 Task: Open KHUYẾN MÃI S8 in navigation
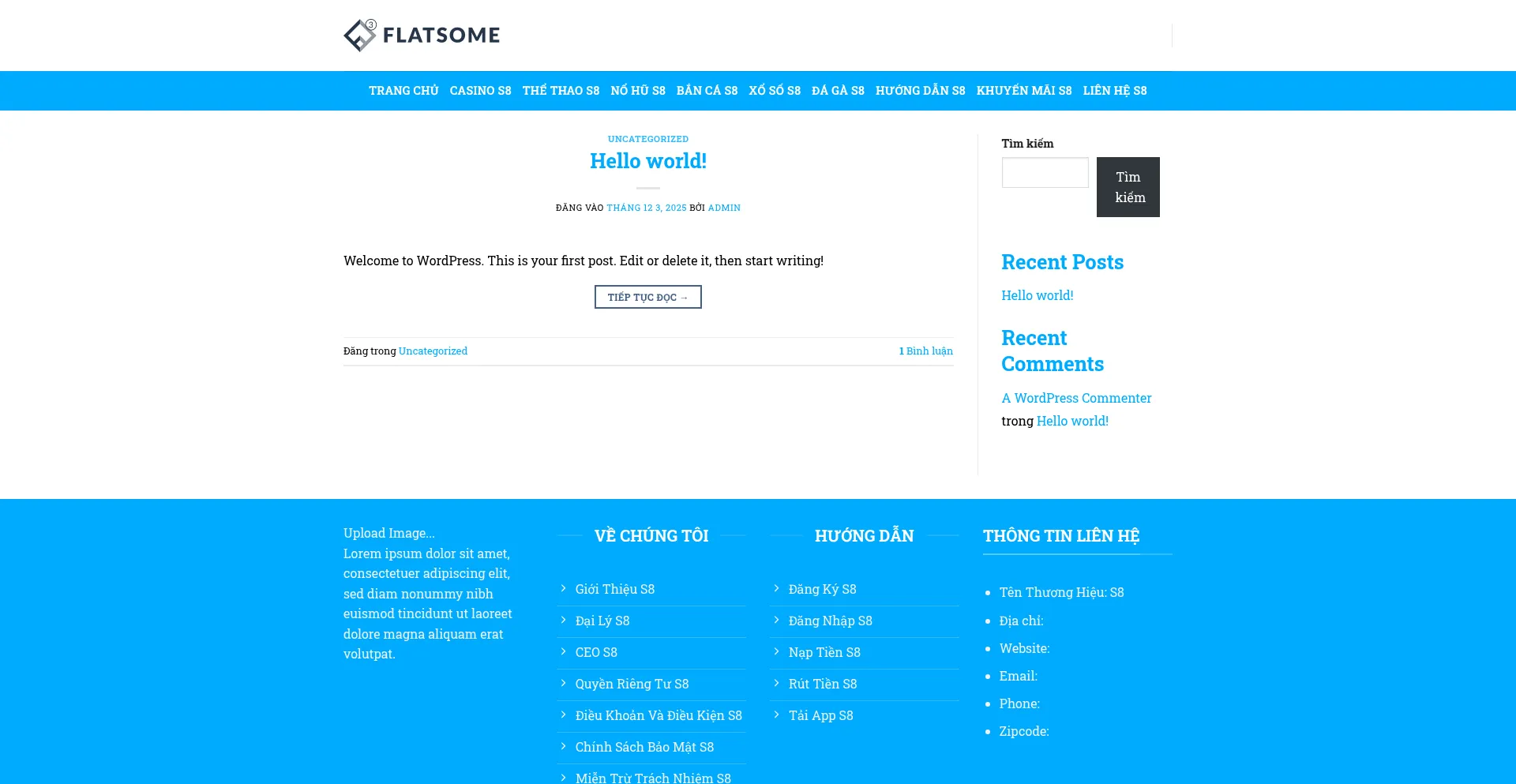(1023, 91)
